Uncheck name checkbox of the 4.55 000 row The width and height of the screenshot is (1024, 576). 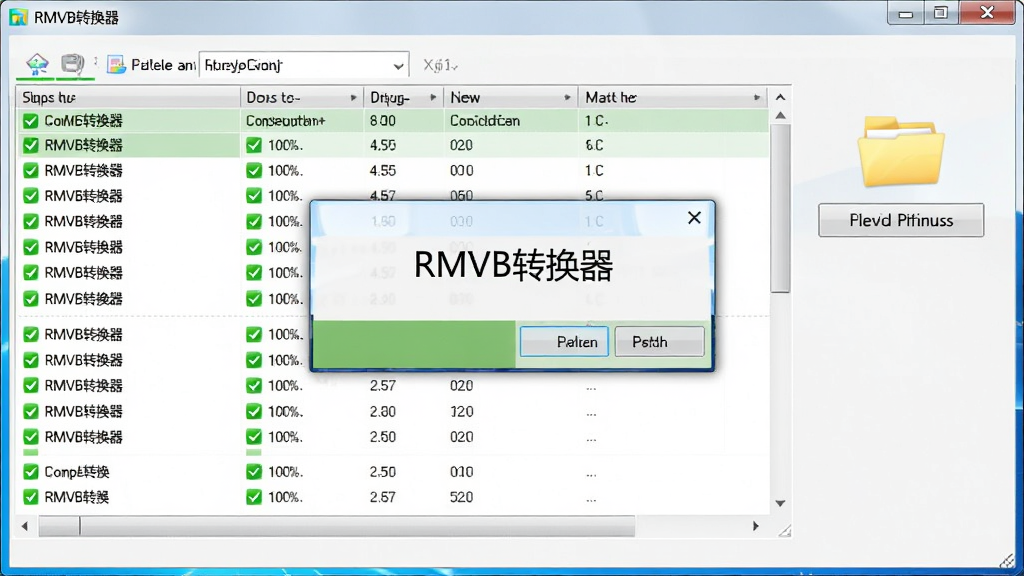tap(31, 170)
